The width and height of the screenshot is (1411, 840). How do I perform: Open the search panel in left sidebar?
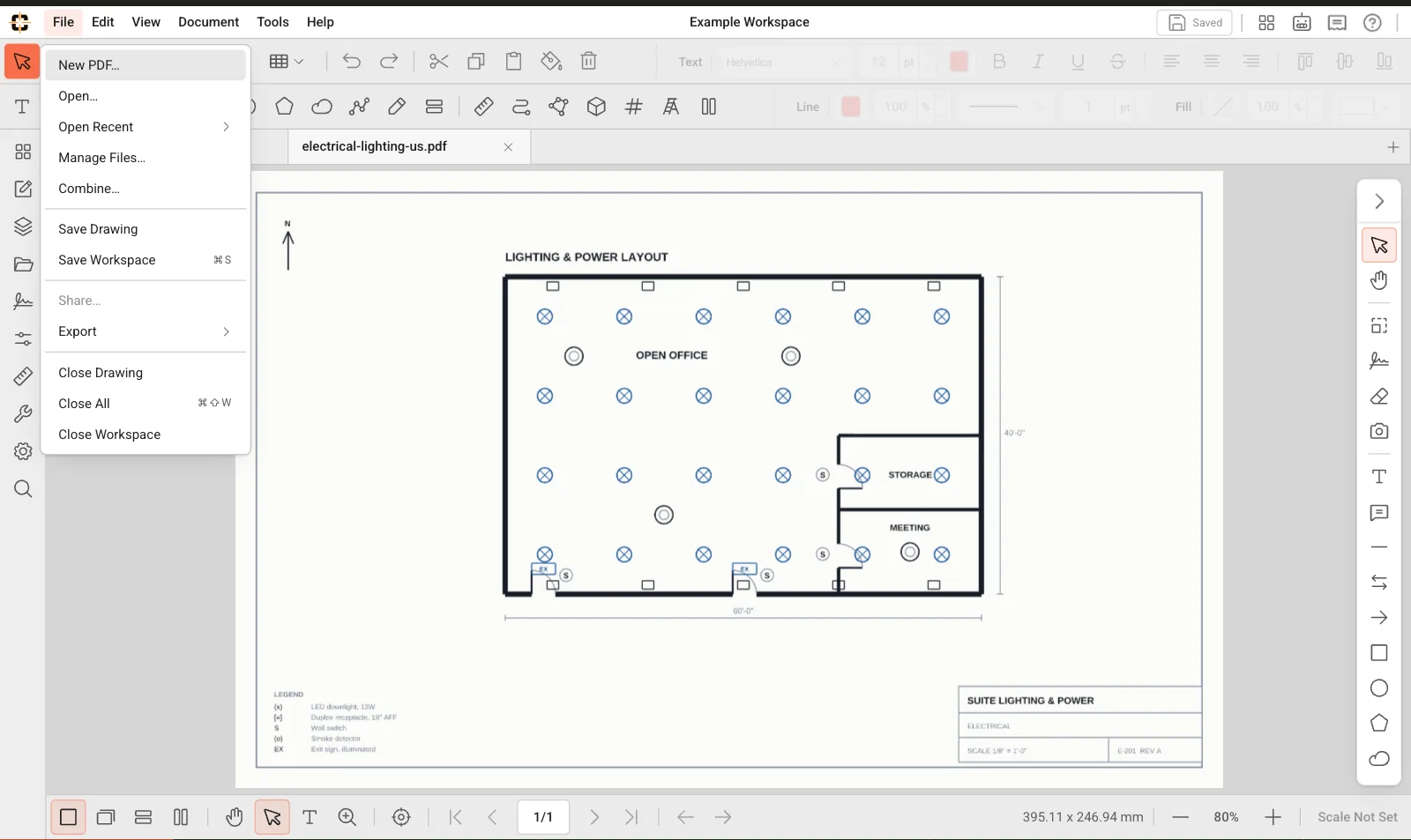tap(23, 489)
